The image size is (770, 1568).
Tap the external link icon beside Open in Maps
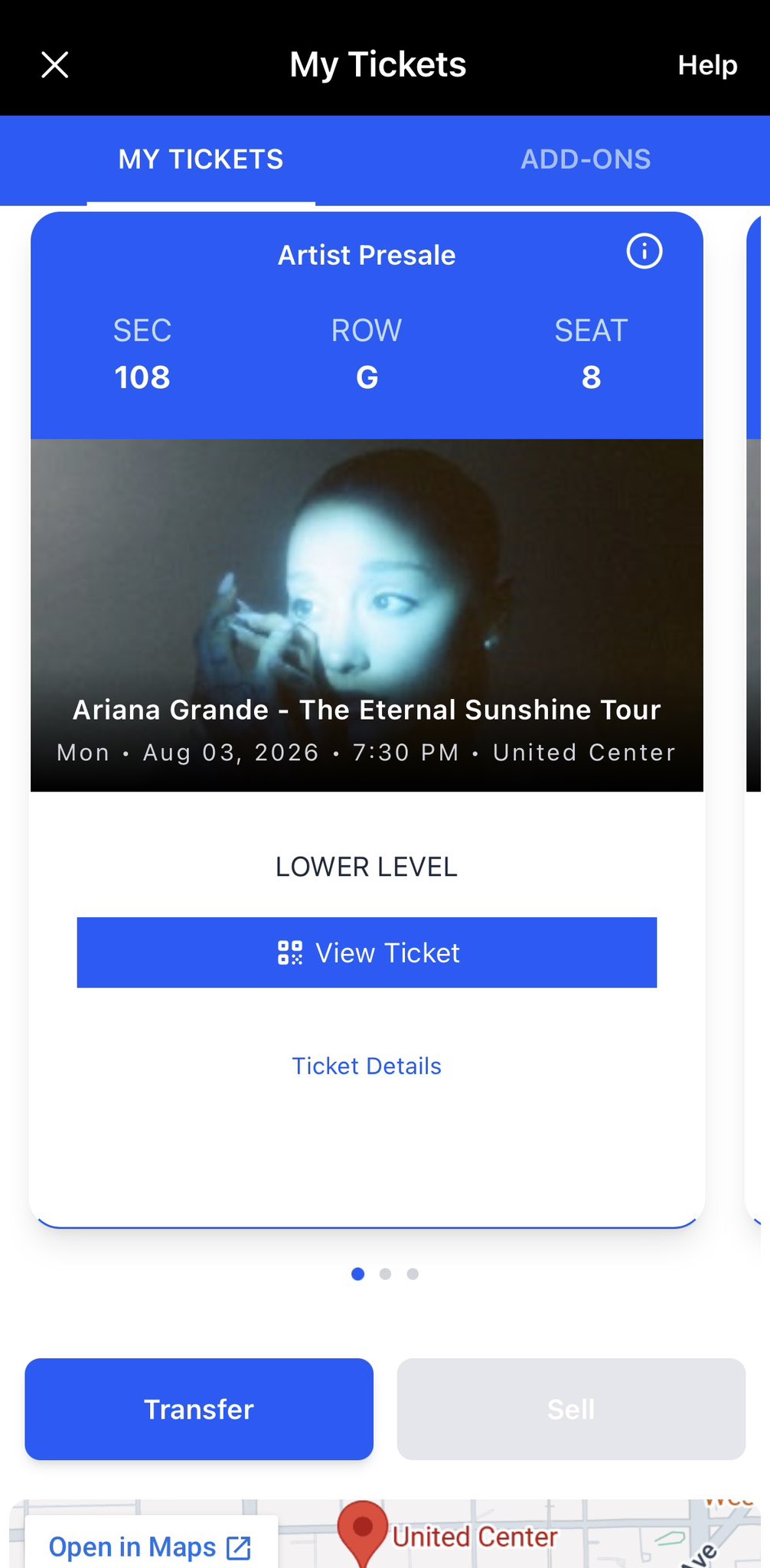(x=239, y=1547)
